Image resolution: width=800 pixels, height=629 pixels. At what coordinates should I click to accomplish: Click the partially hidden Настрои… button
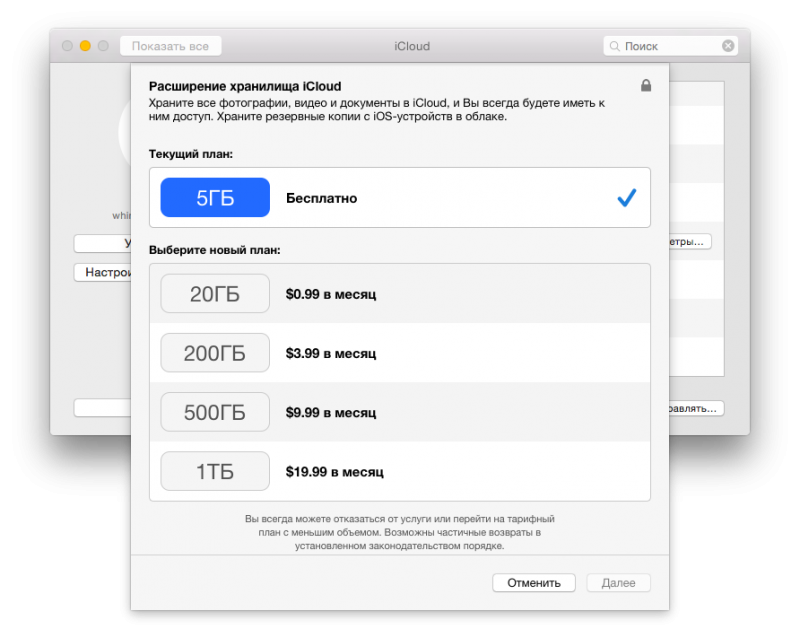103,272
